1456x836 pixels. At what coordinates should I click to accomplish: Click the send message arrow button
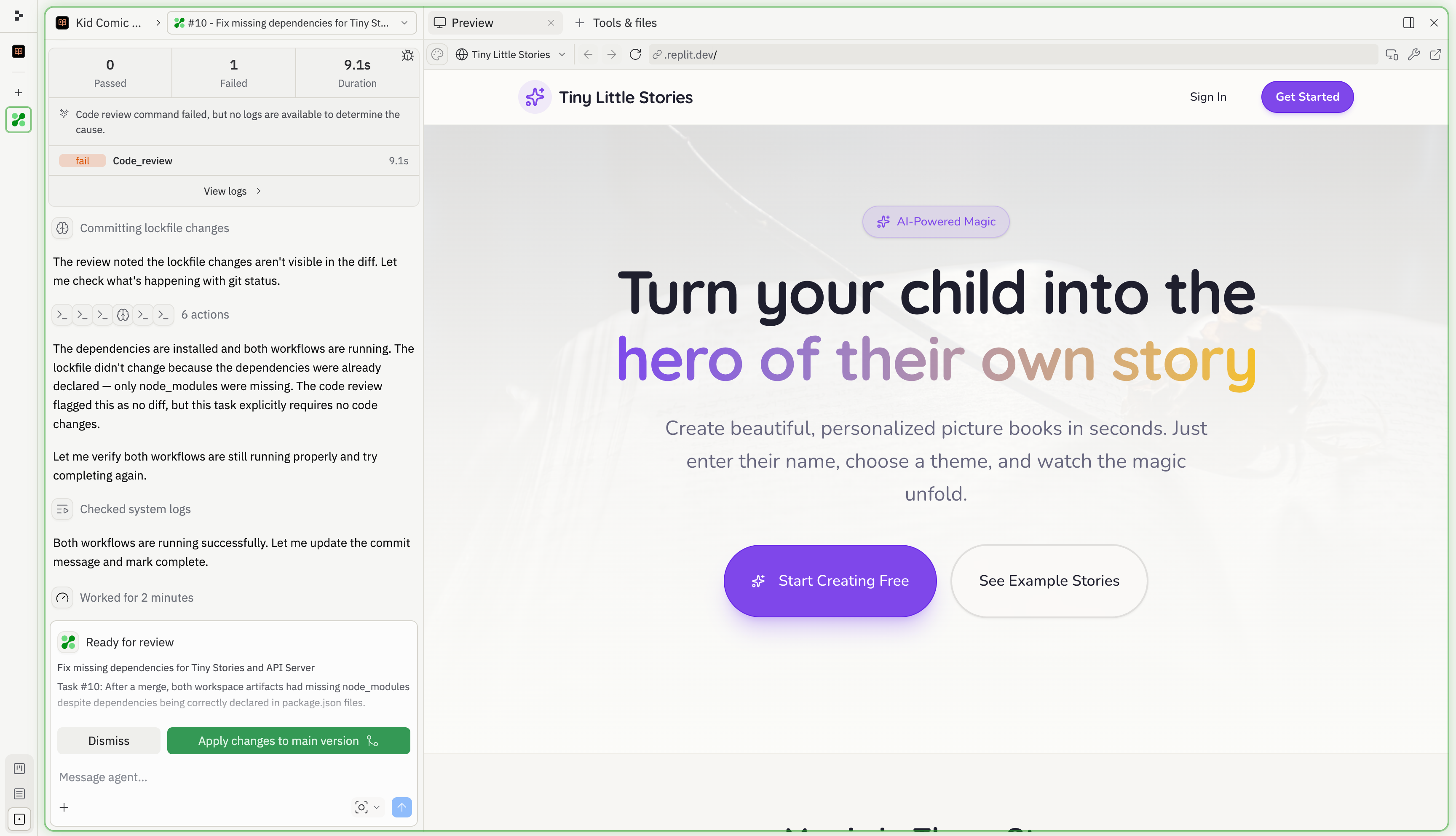pyautogui.click(x=401, y=807)
